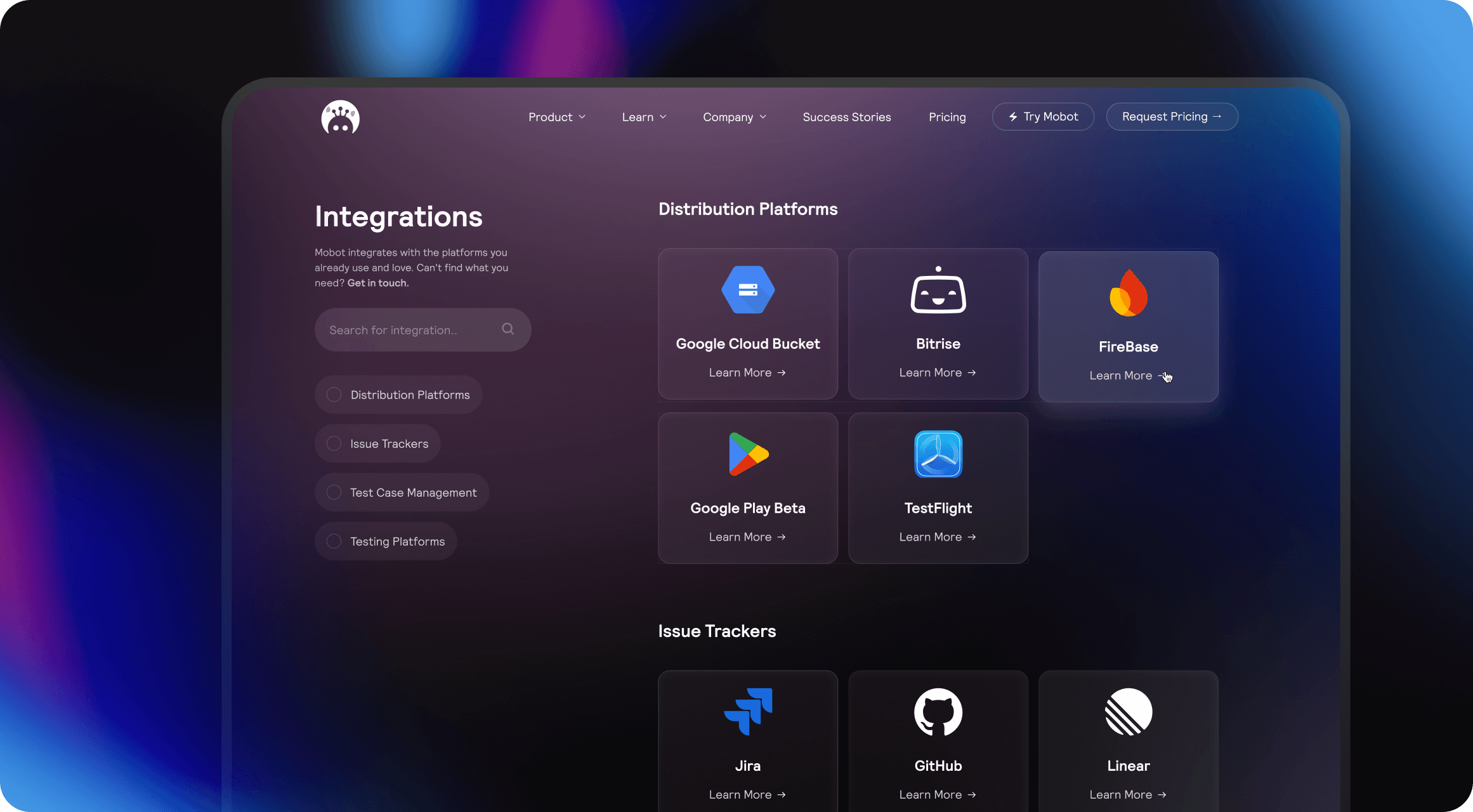This screenshot has height=812, width=1473.
Task: Click the Linear logo icon
Action: tap(1129, 712)
